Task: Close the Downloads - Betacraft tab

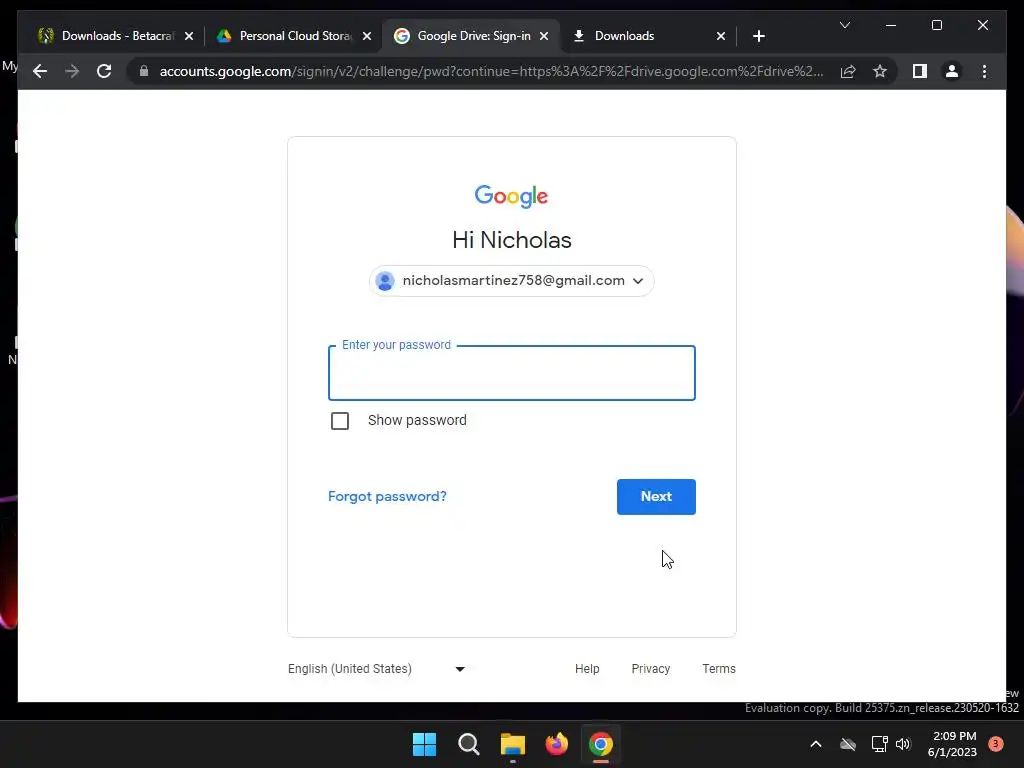Action: click(189, 36)
